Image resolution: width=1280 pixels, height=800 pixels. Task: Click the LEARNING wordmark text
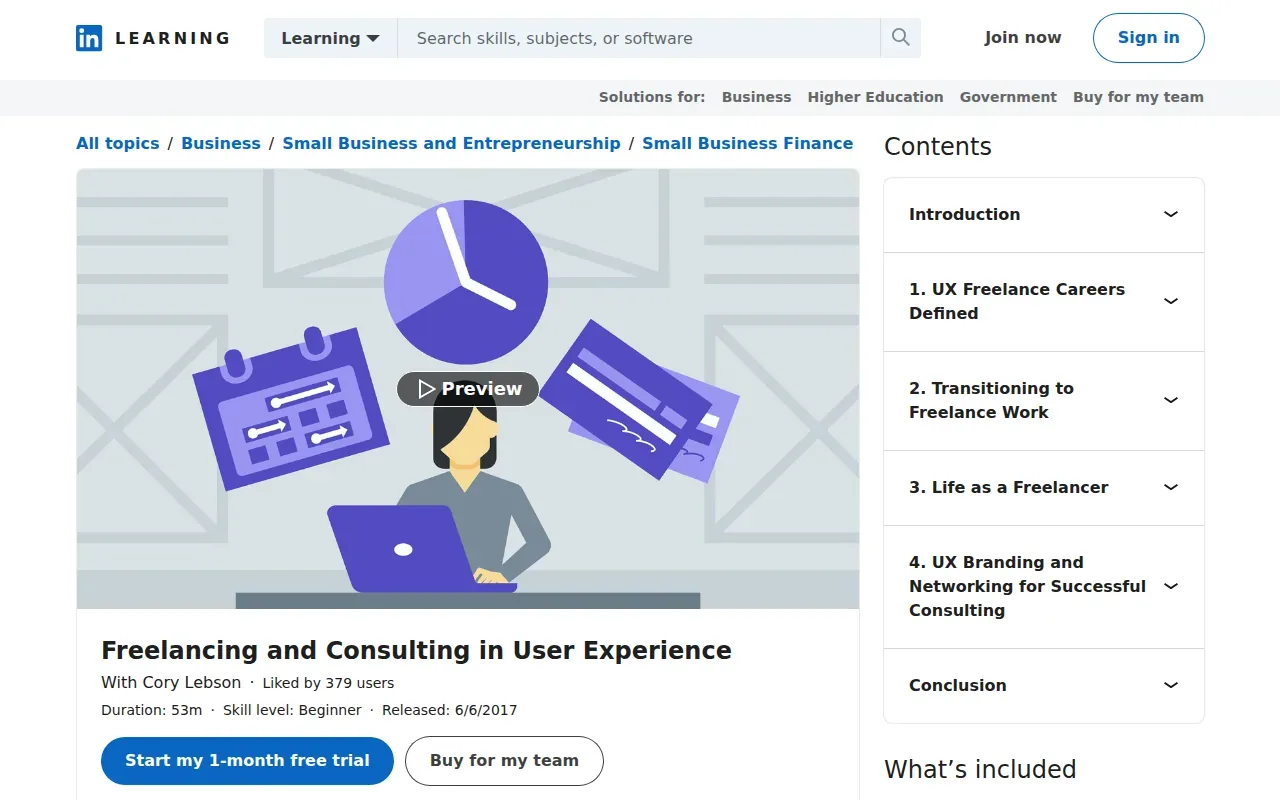[173, 38]
